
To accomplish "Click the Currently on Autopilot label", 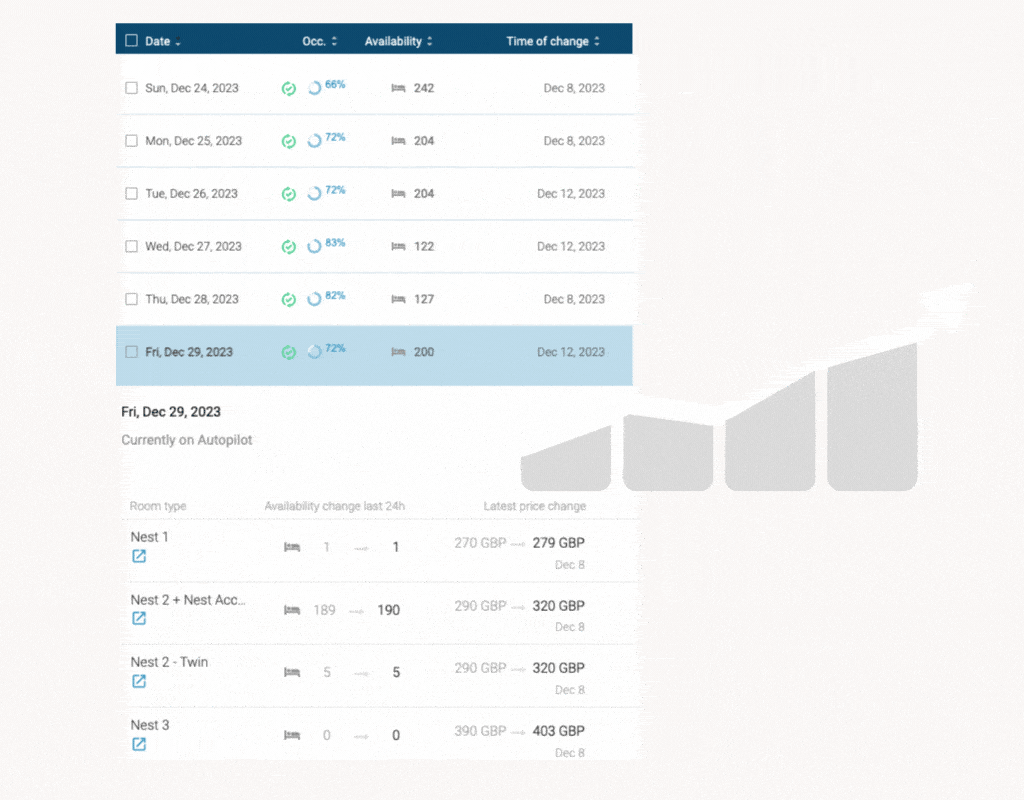I will point(186,440).
